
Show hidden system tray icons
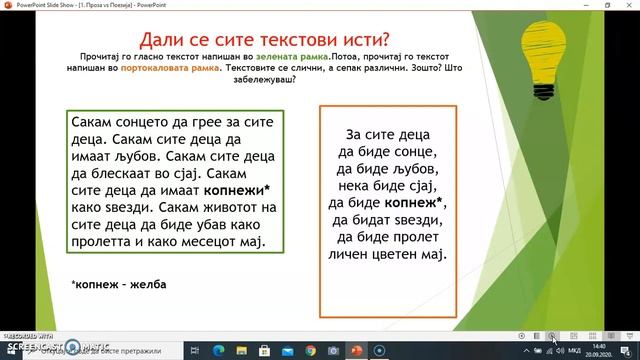pos(527,351)
